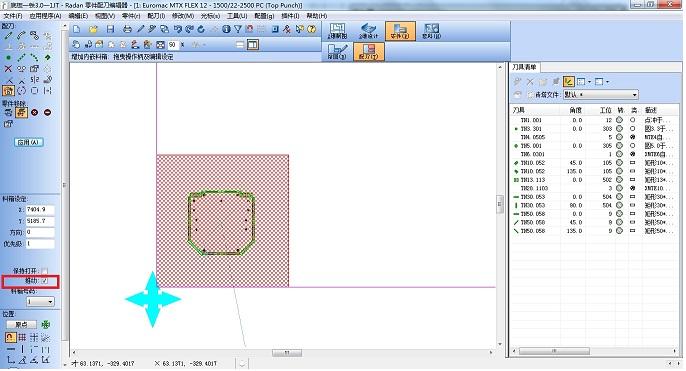686x371 pixels.
Task: Expand the arrow next to the list view icon
Action: click(590, 82)
